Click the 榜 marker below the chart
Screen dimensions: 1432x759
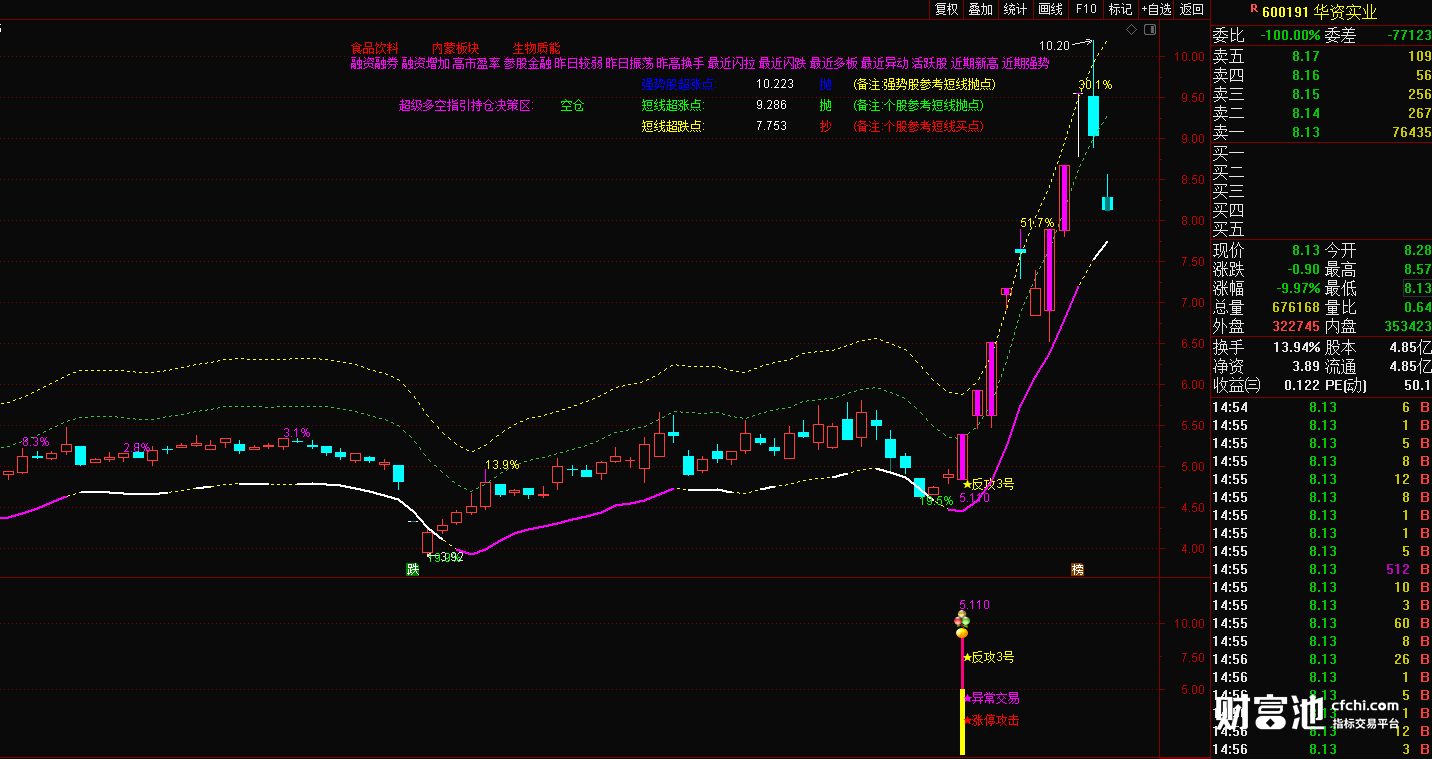point(1077,569)
